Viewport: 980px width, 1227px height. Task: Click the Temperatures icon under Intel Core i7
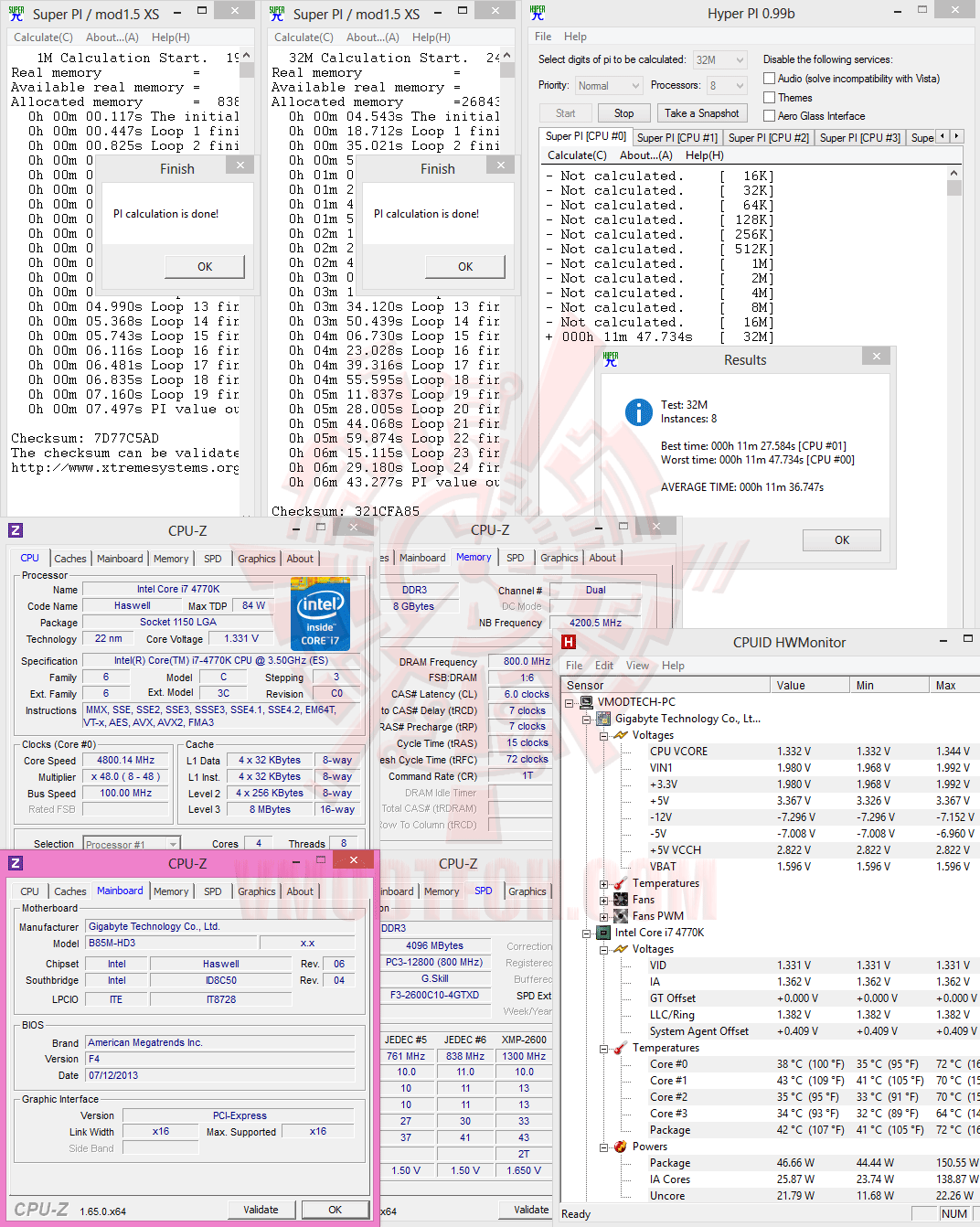click(x=621, y=1048)
